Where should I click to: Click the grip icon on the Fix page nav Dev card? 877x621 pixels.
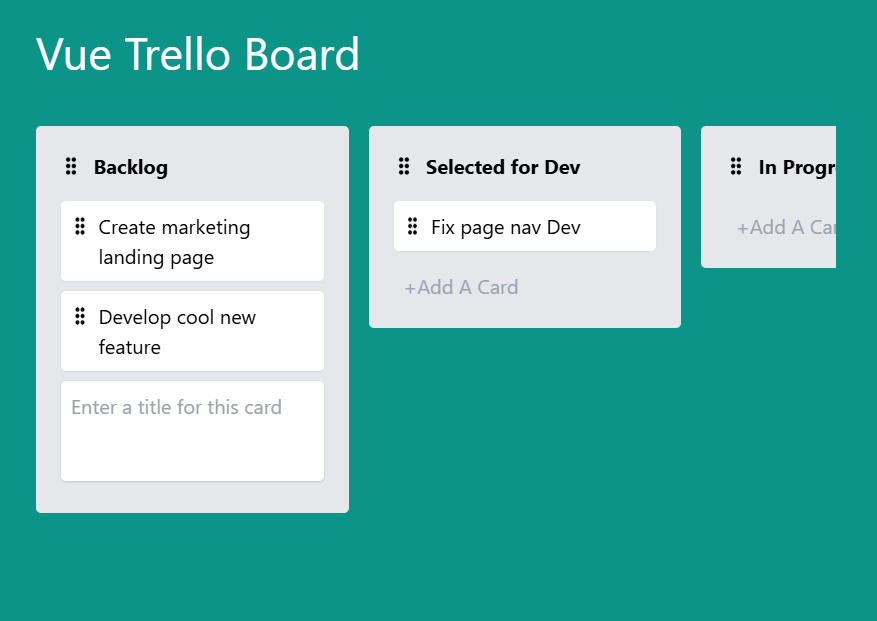pyautogui.click(x=413, y=227)
